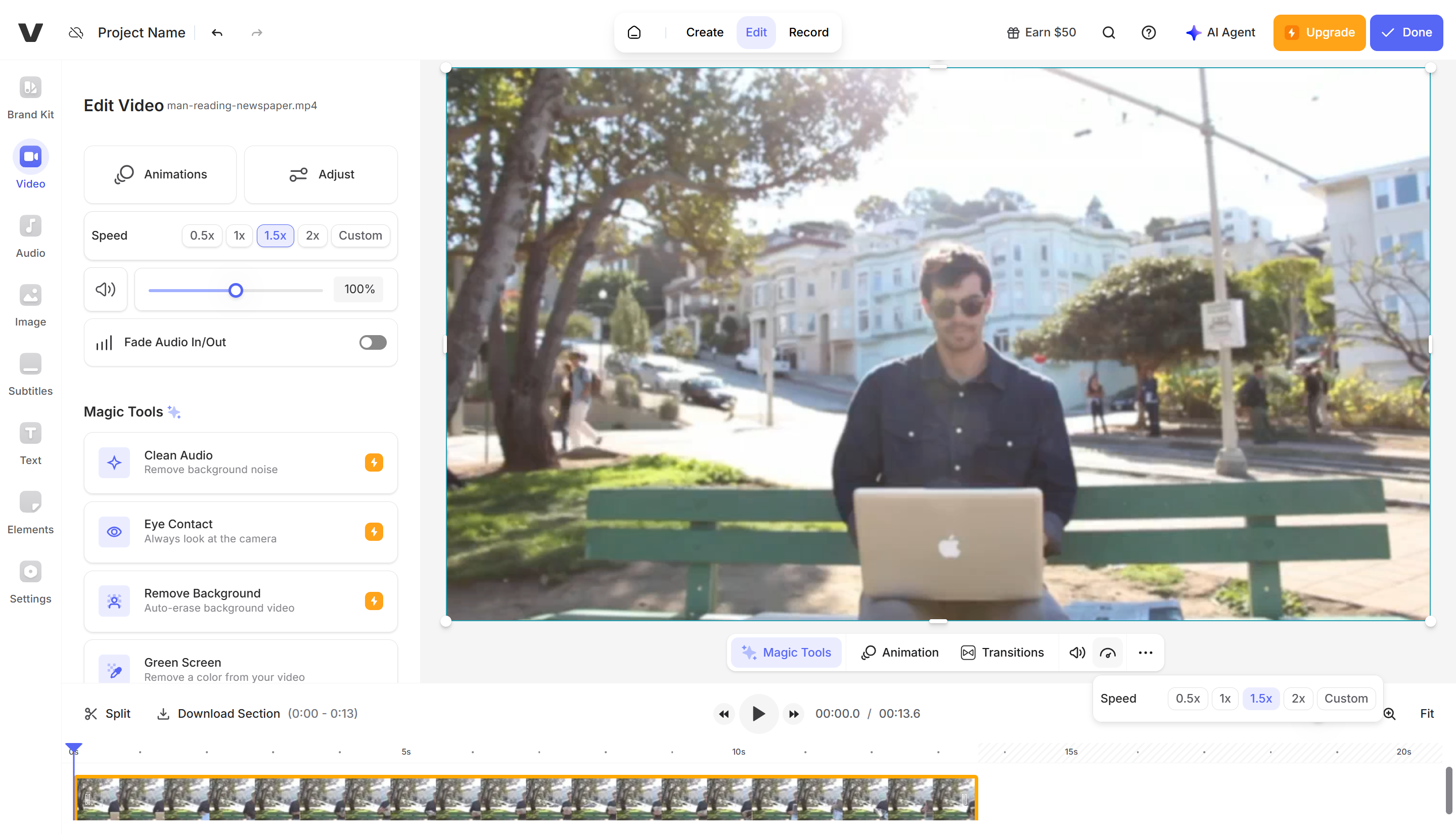
Task: Open the more options menu on the preview toolbar
Action: (1146, 653)
